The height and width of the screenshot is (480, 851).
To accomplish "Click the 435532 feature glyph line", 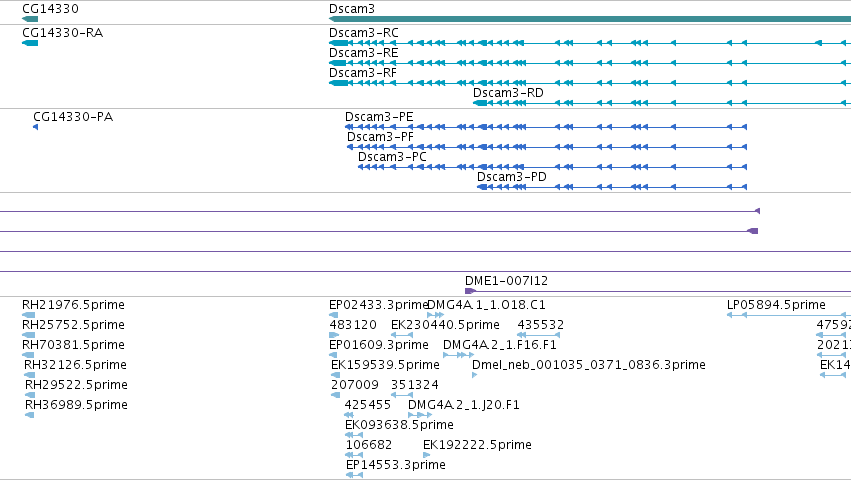I will (538, 335).
